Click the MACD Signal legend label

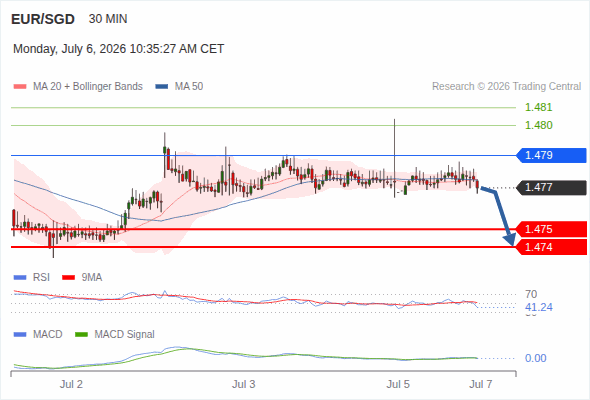click(125, 335)
